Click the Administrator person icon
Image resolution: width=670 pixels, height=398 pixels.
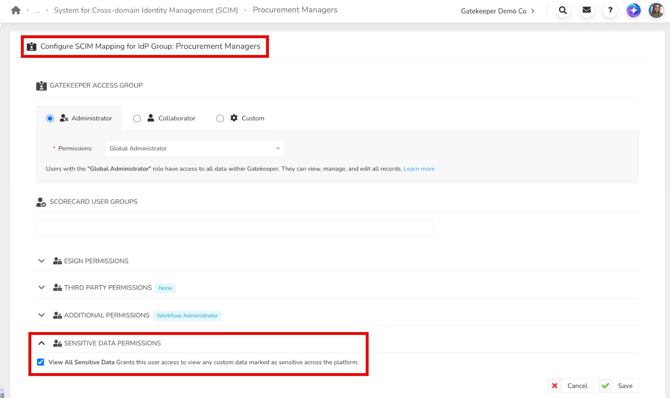pos(64,118)
